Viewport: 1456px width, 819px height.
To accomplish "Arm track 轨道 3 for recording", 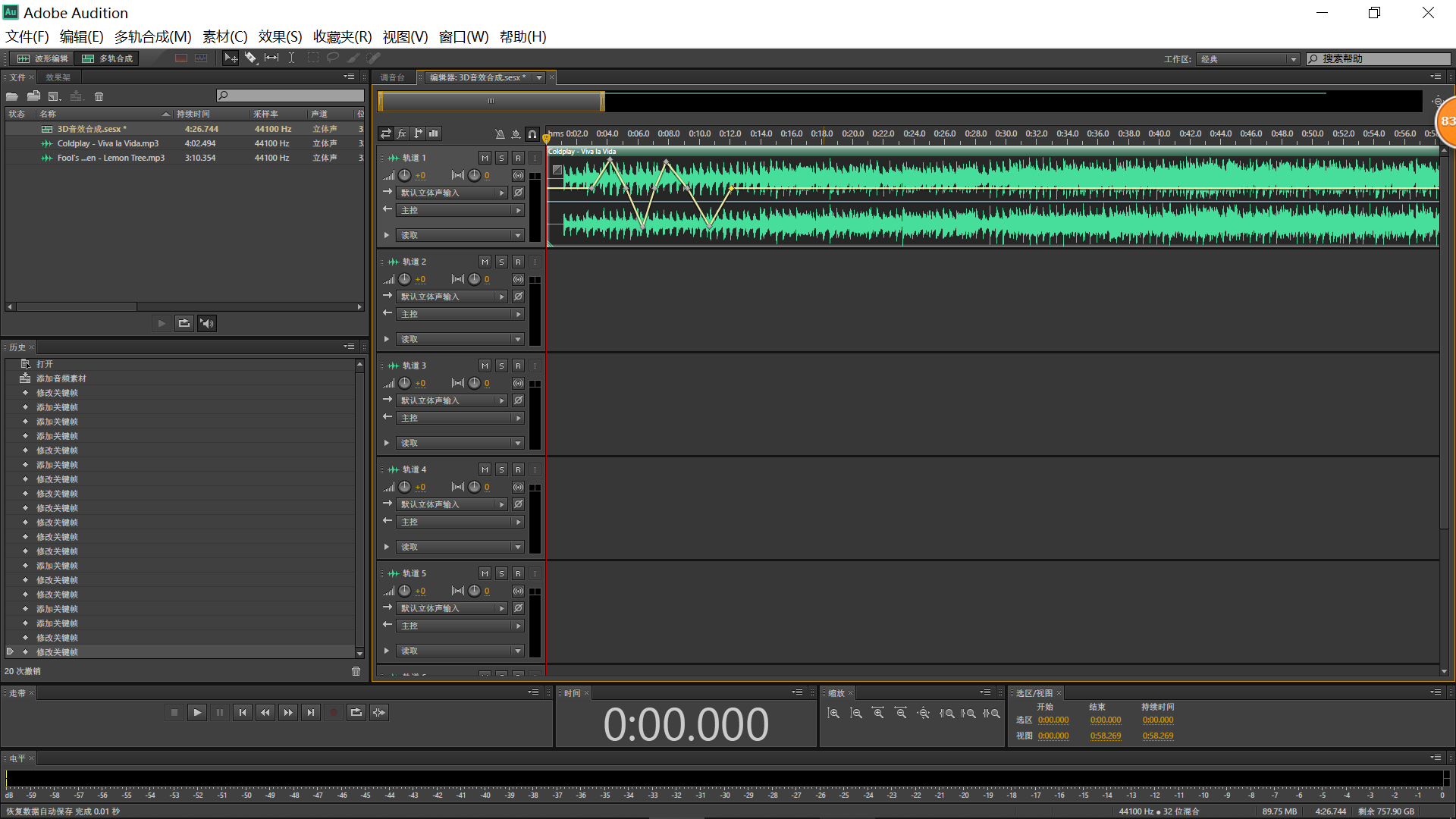I will pyautogui.click(x=518, y=366).
